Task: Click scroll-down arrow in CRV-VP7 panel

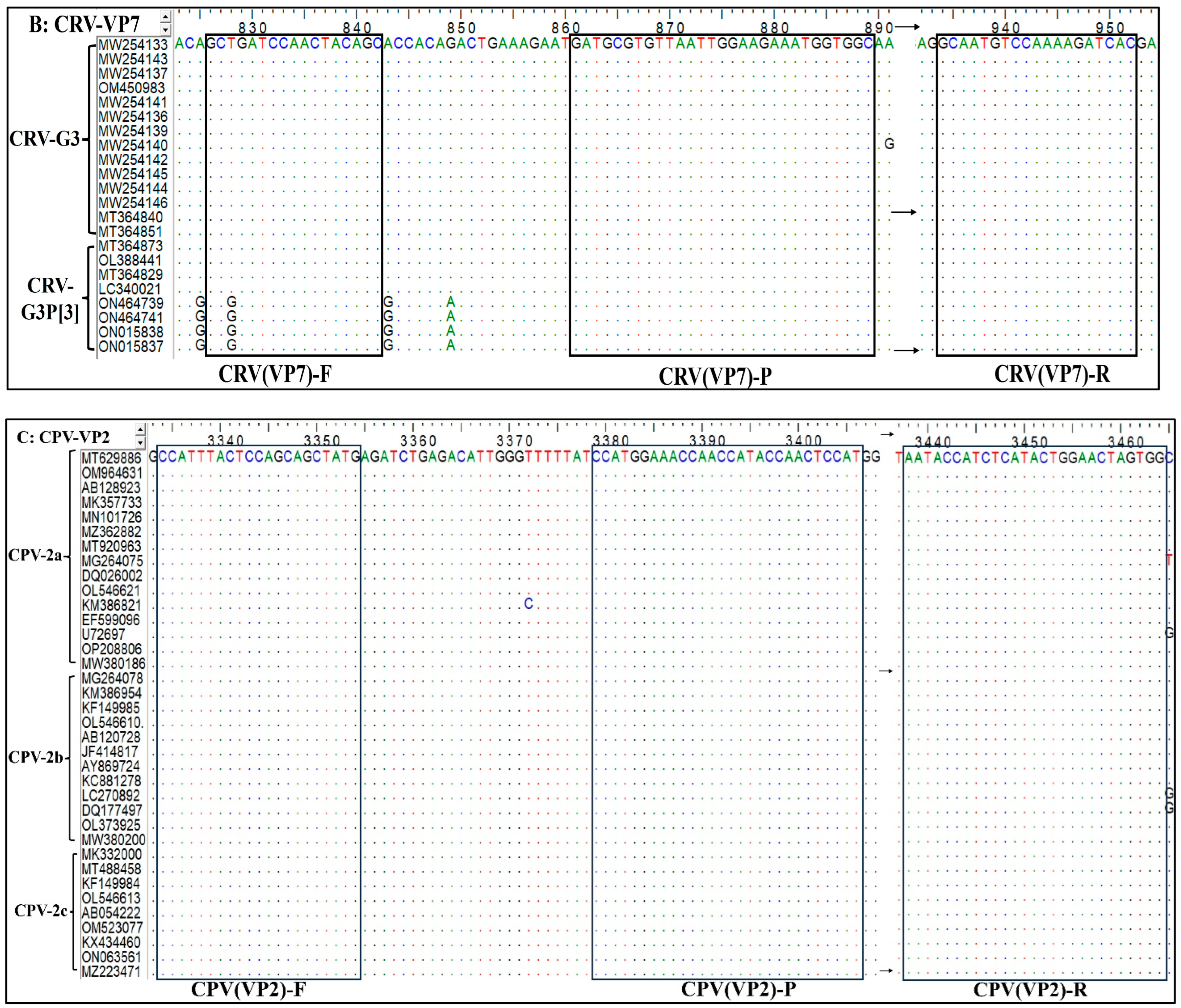Action: click(x=165, y=29)
